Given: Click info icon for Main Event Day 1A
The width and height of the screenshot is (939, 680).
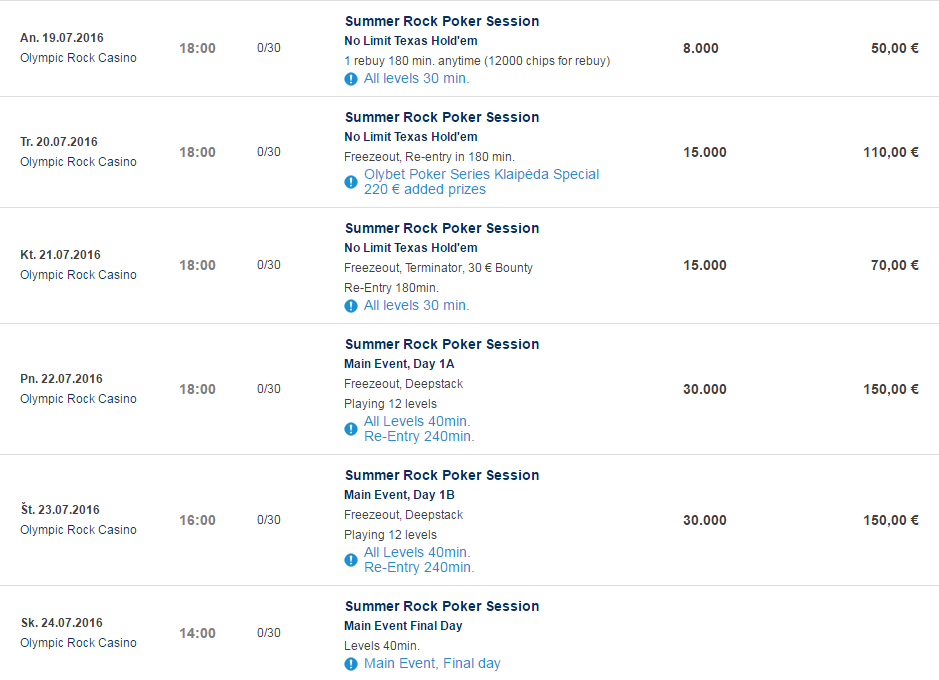Looking at the screenshot, I should click(x=351, y=429).
